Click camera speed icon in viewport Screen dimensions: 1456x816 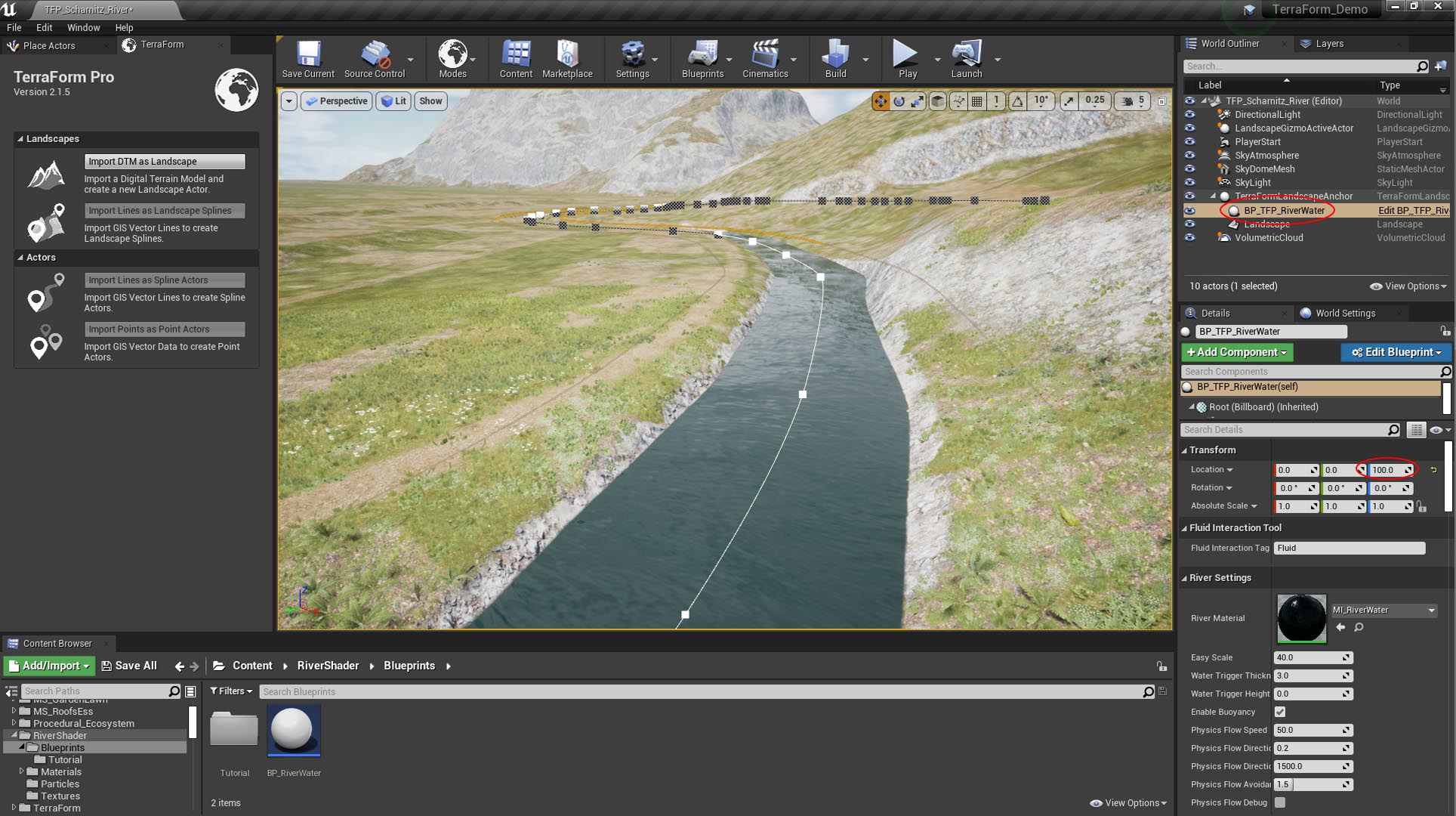pos(1127,101)
